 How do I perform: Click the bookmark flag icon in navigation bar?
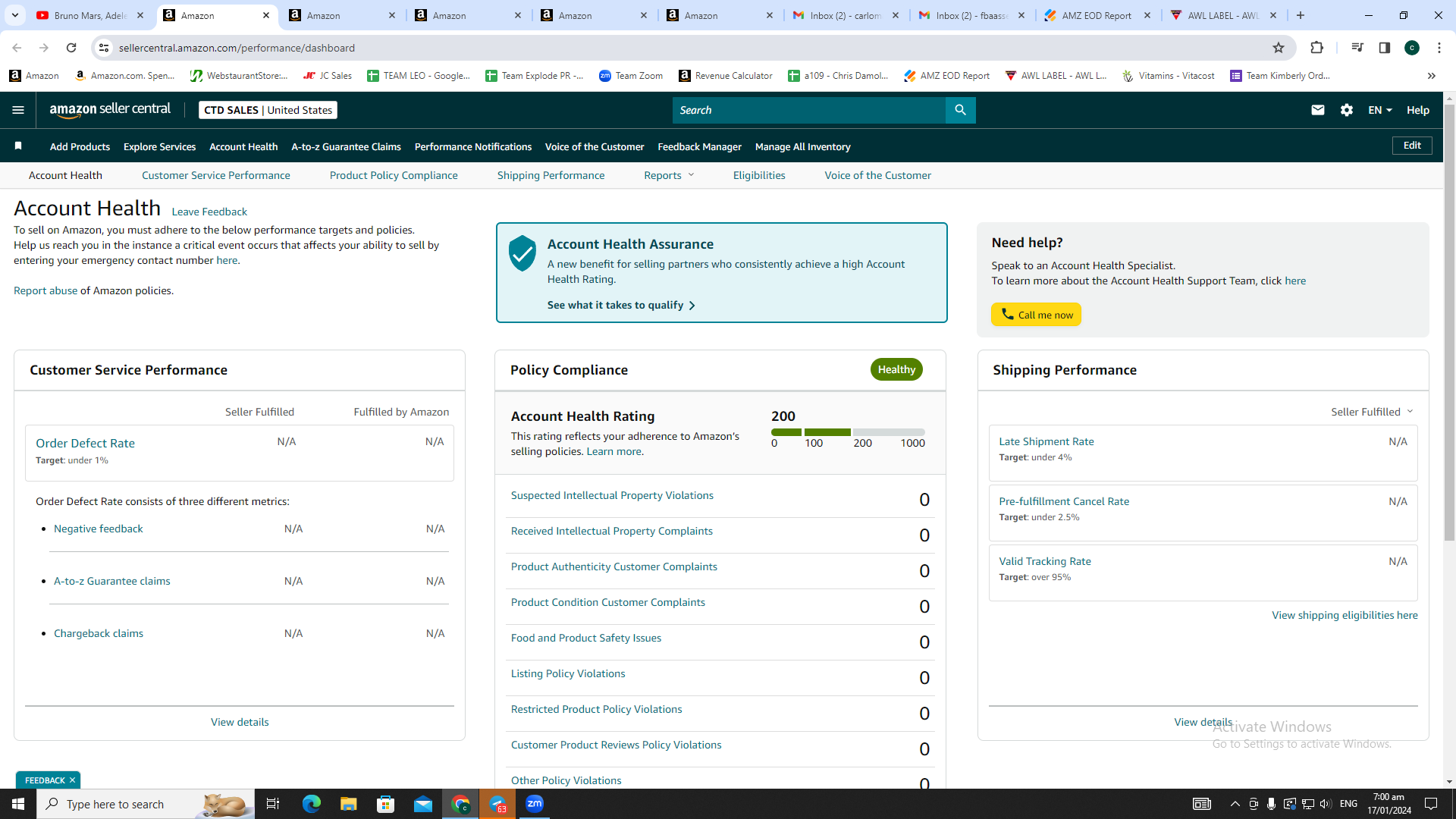click(x=18, y=146)
